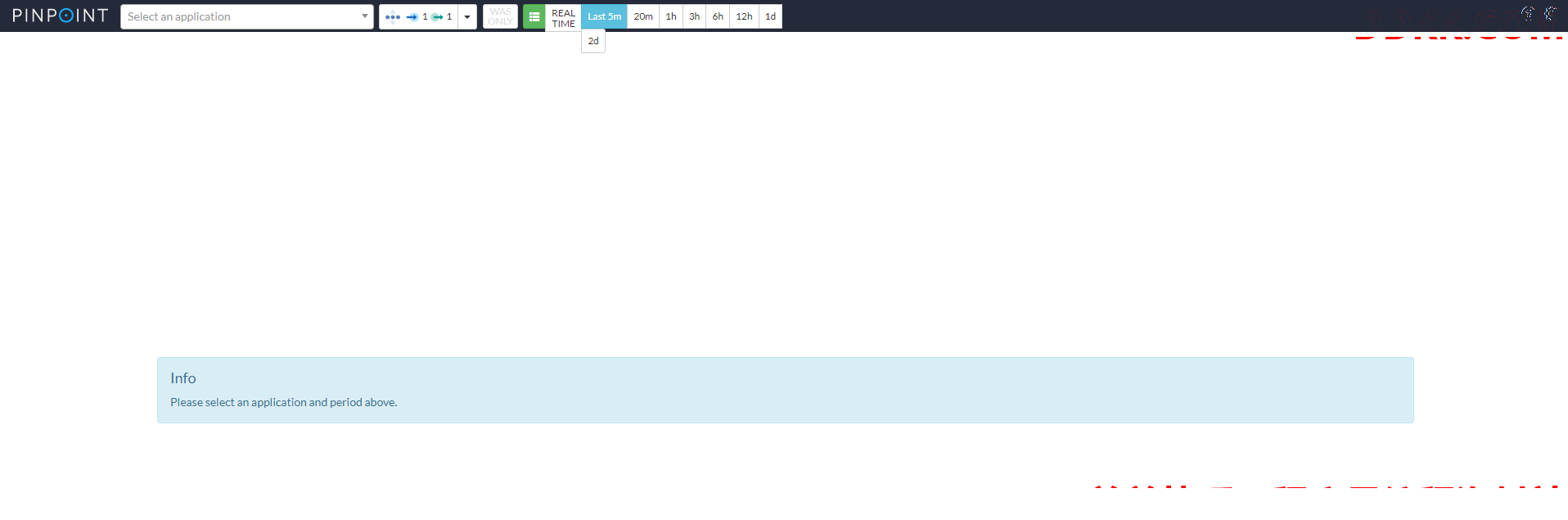
Task: Open the inbound/outbound depth dropdown caret
Action: tap(467, 16)
